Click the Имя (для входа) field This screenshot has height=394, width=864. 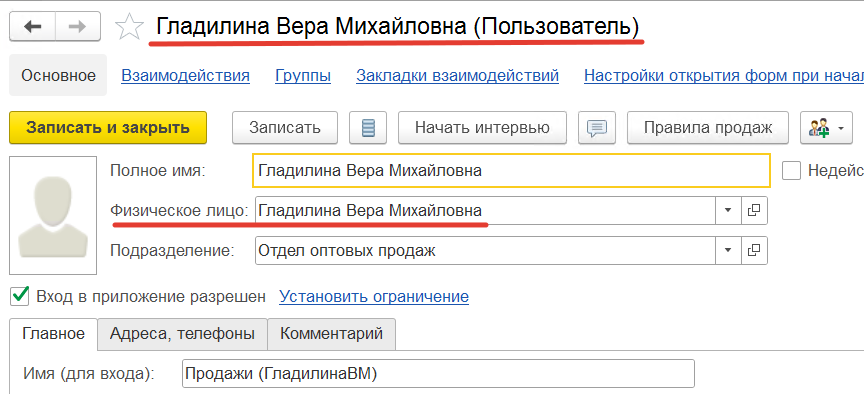(x=438, y=374)
